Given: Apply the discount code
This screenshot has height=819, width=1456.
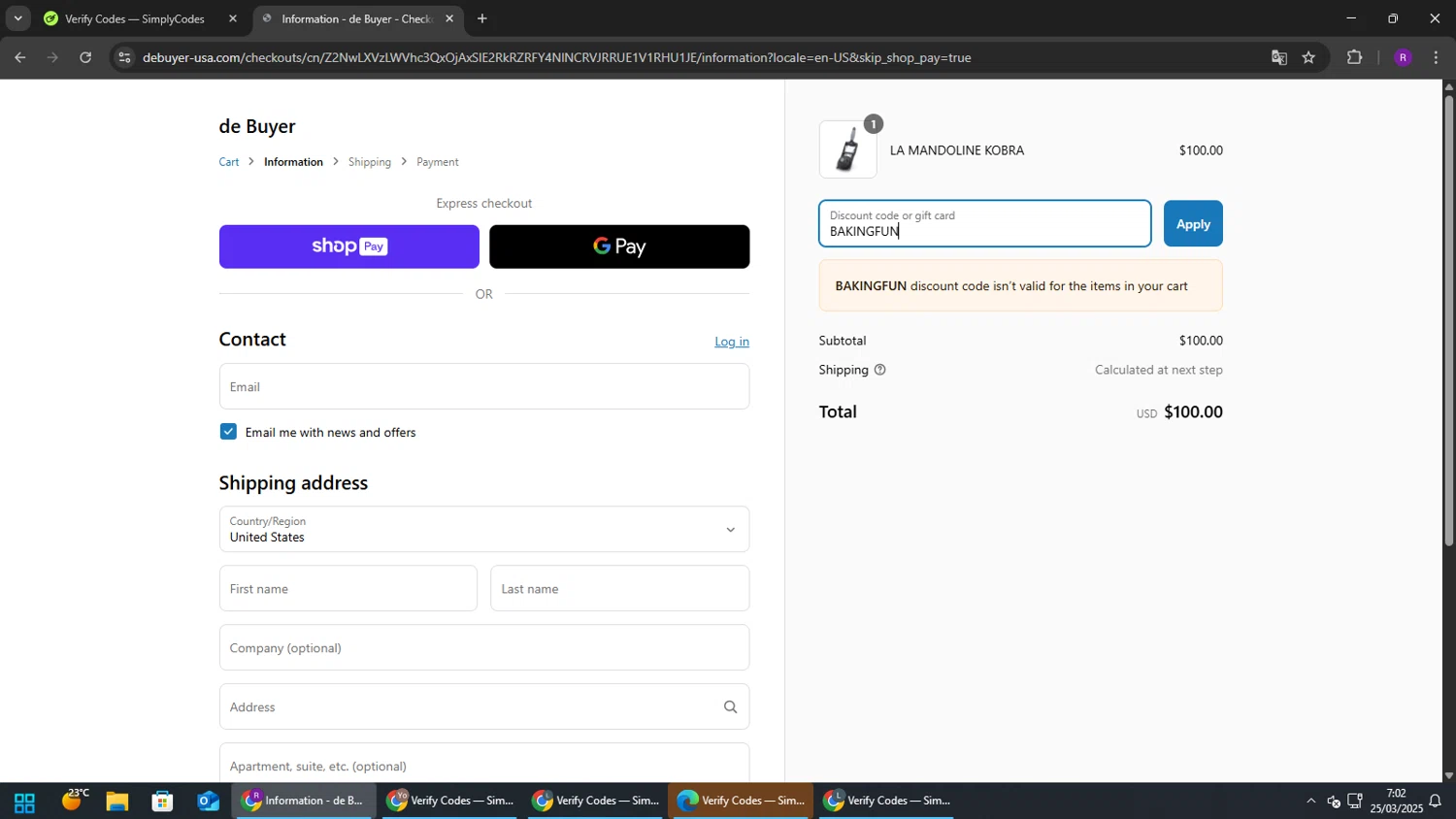Looking at the screenshot, I should pos(1193,223).
